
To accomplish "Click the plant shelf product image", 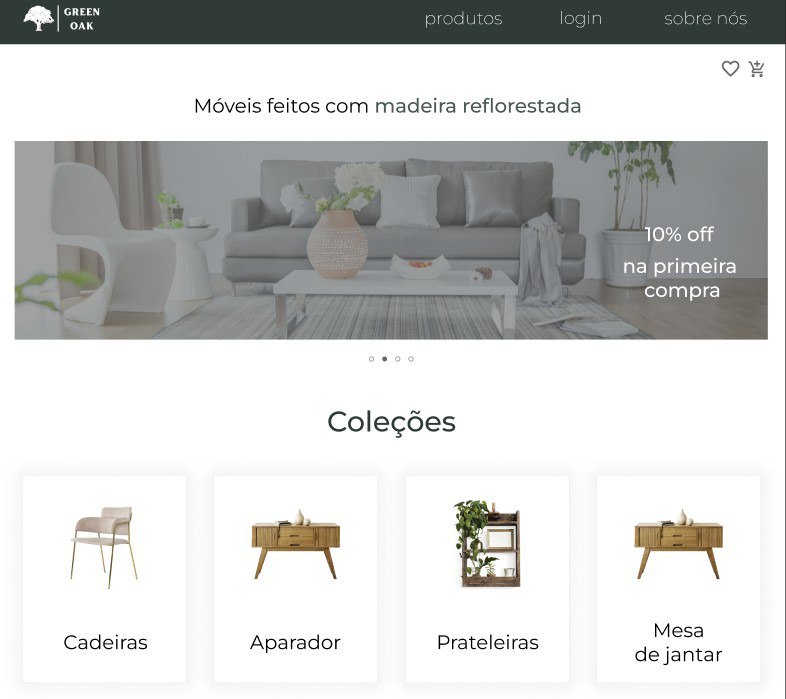I will [x=487, y=544].
